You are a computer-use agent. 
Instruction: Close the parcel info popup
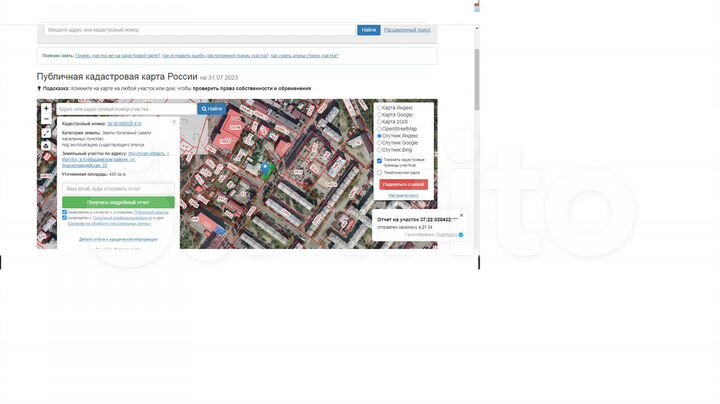point(176,120)
